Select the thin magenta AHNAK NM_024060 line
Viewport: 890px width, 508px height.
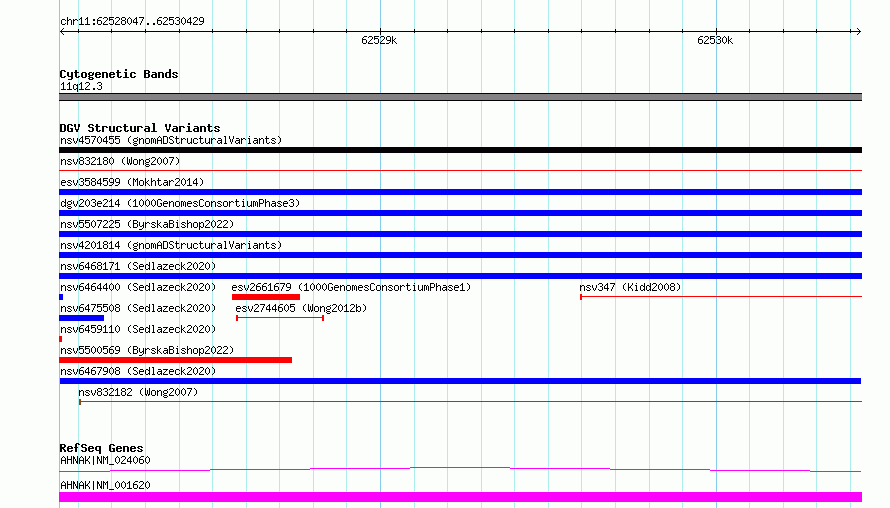(460, 469)
